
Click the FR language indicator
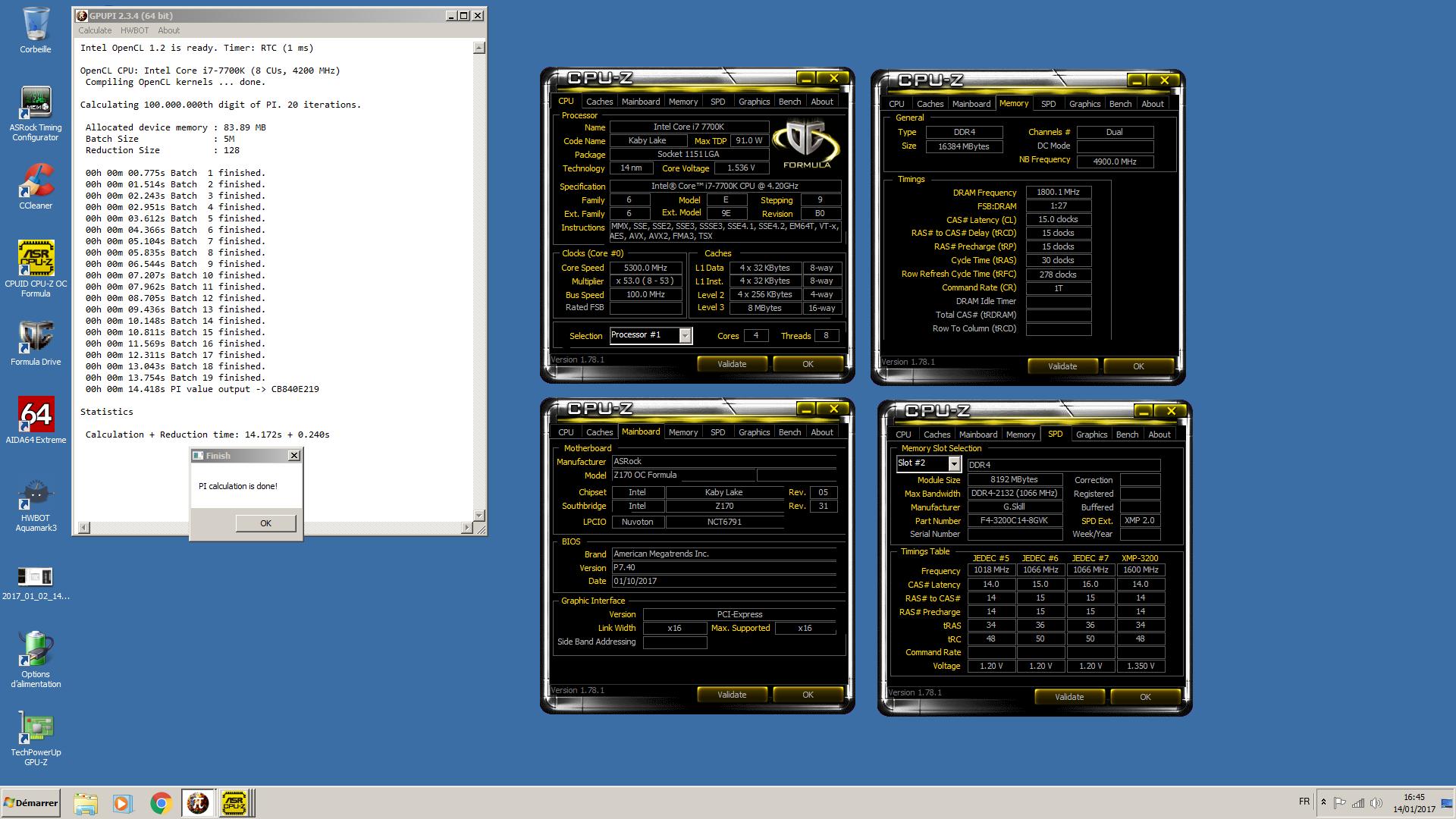pyautogui.click(x=1304, y=802)
